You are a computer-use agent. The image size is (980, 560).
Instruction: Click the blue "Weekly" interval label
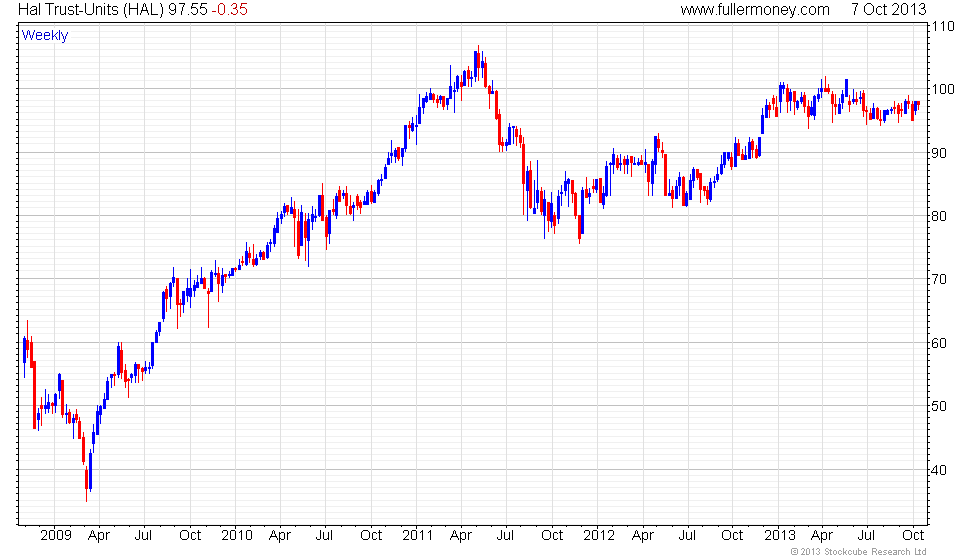point(44,36)
